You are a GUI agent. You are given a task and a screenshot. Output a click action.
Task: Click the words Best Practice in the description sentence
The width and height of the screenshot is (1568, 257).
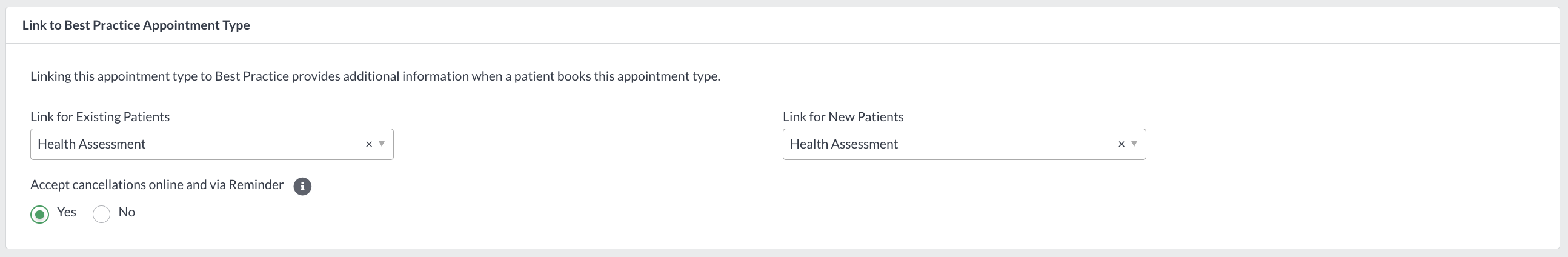pos(251,76)
